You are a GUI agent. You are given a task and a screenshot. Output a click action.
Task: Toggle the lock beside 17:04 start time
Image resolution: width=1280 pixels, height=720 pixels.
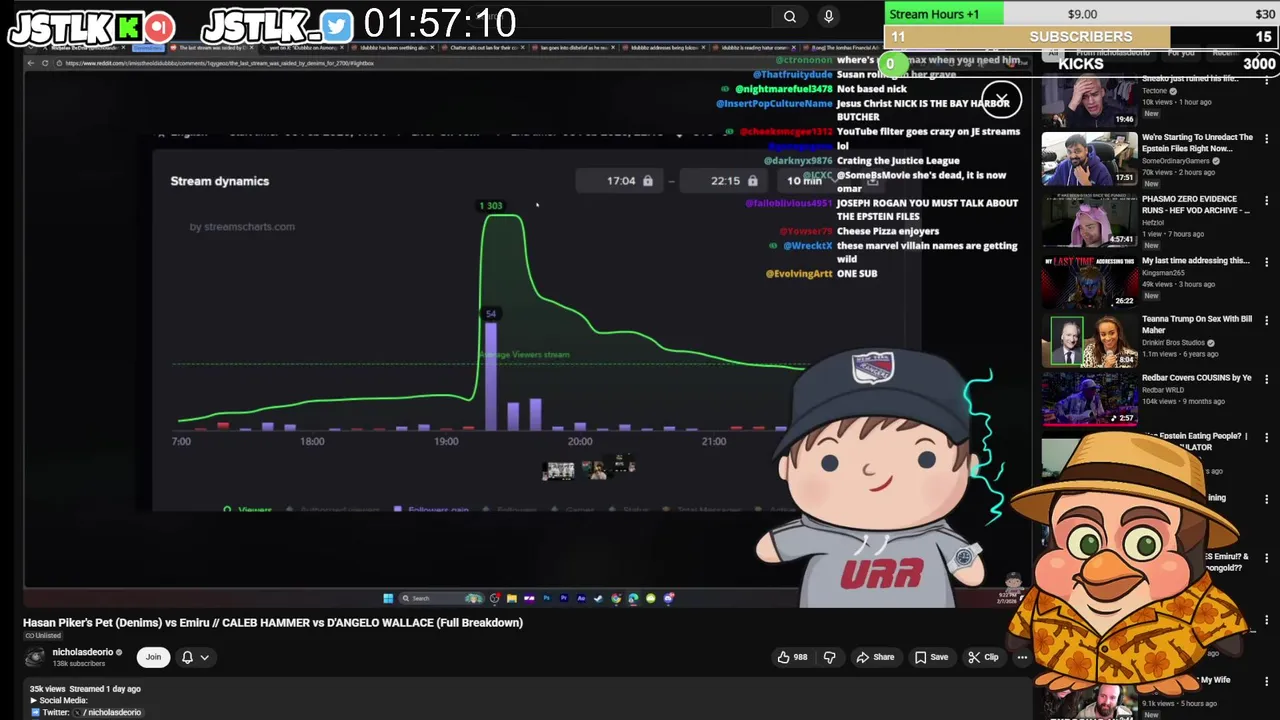(647, 181)
